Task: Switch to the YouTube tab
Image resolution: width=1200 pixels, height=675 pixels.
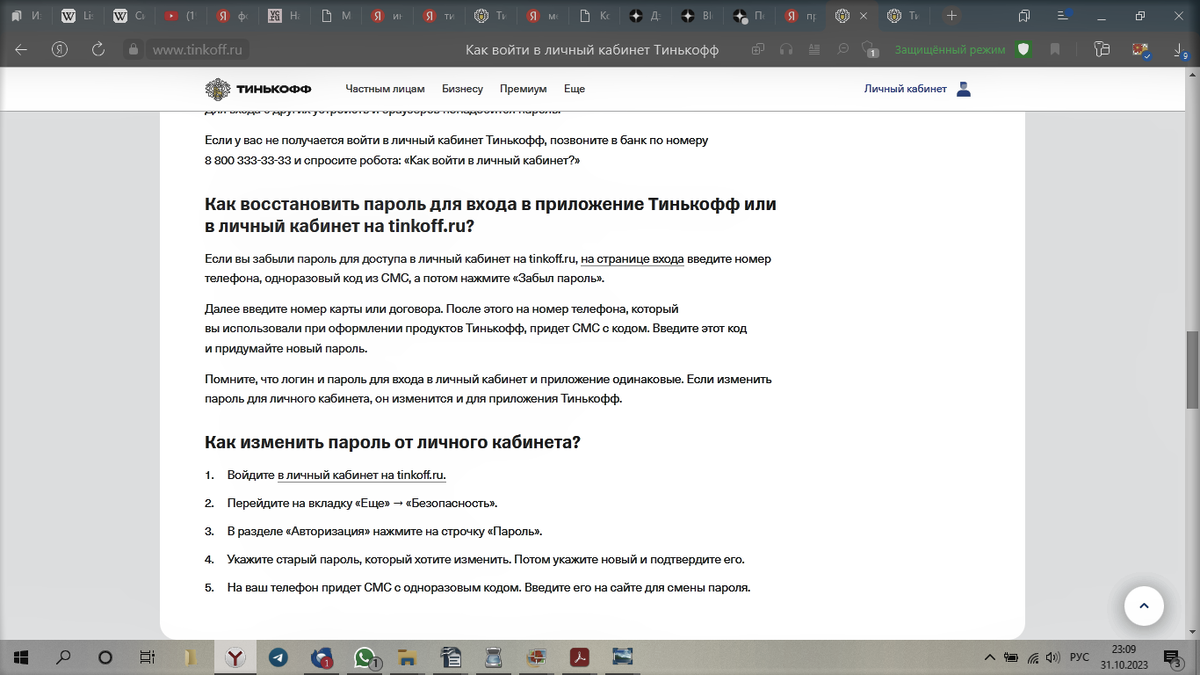Action: [x=180, y=16]
